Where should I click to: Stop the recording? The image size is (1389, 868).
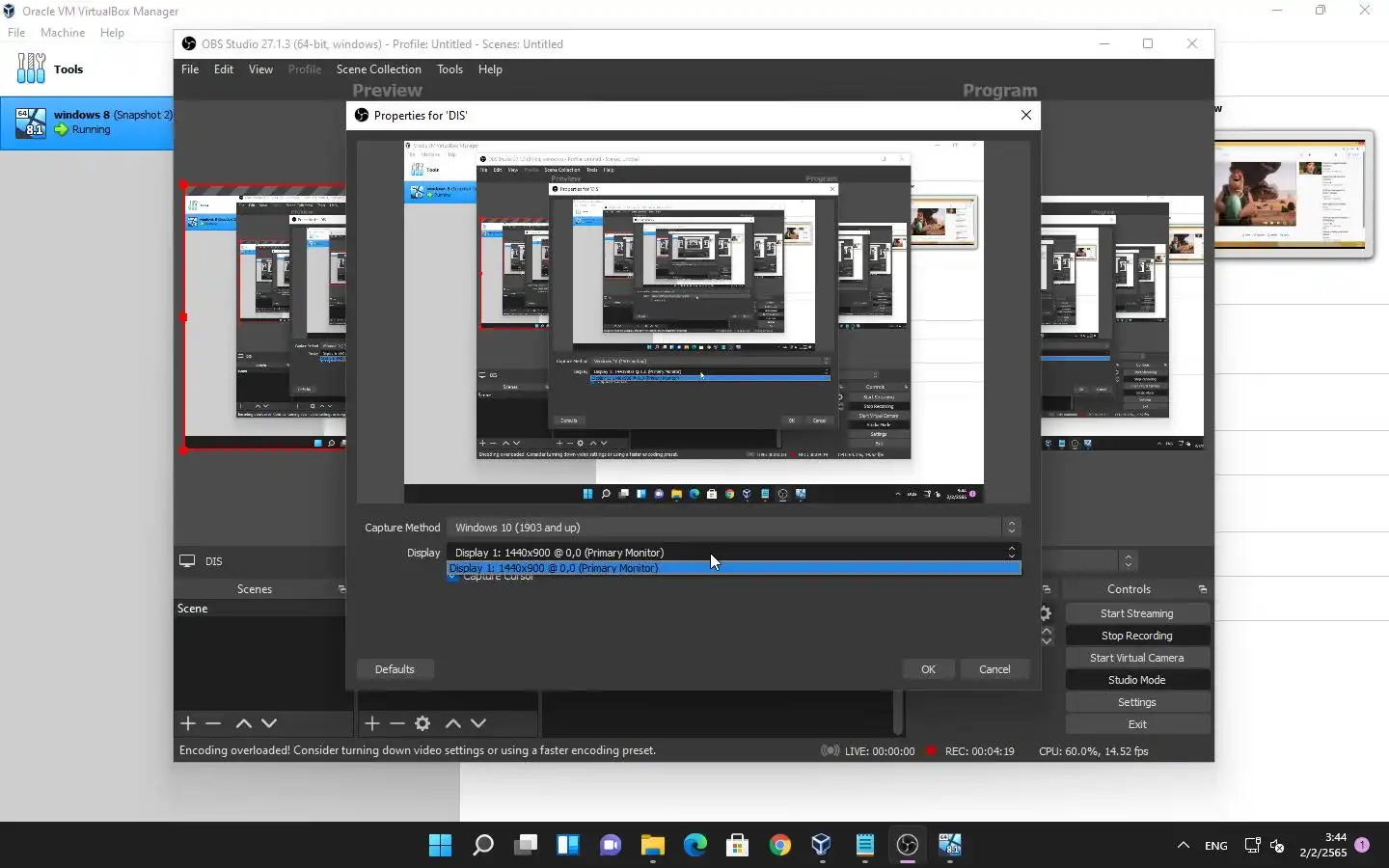coord(1137,636)
